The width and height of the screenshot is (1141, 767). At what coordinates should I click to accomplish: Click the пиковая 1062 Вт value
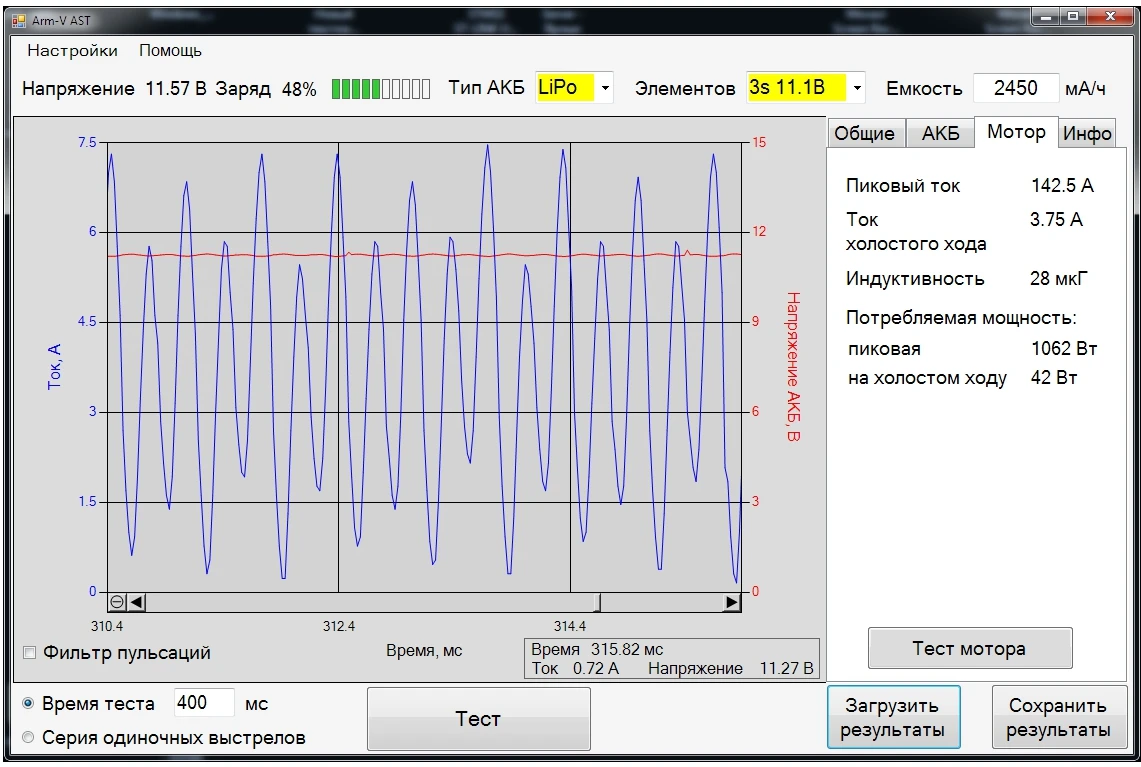tap(1064, 349)
